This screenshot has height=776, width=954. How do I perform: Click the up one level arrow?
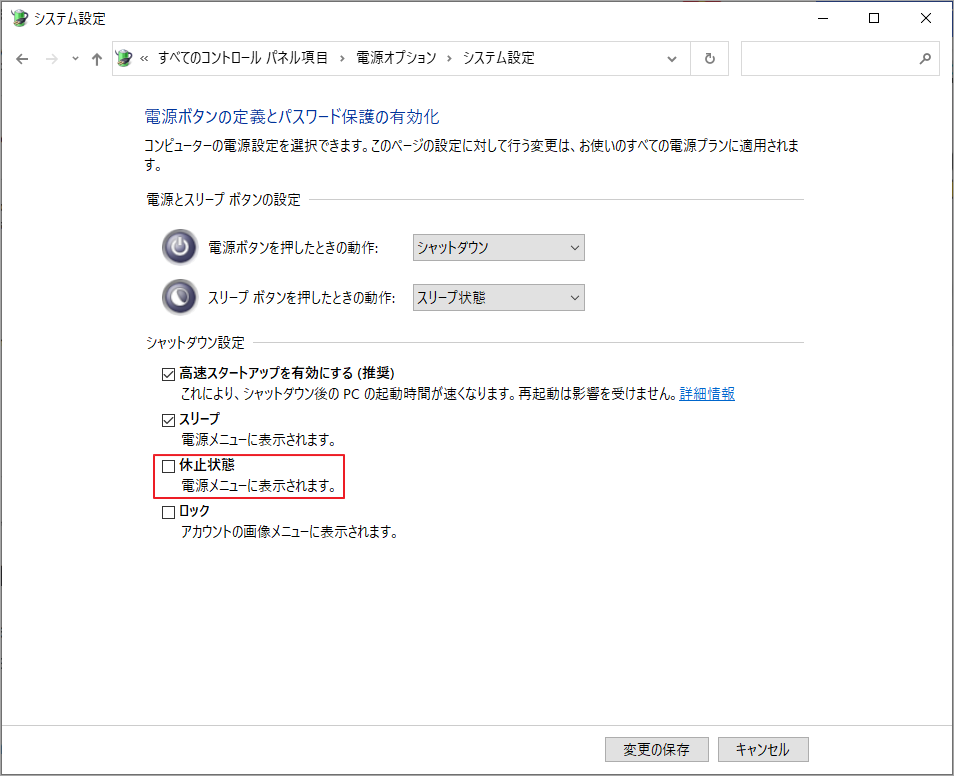97,59
